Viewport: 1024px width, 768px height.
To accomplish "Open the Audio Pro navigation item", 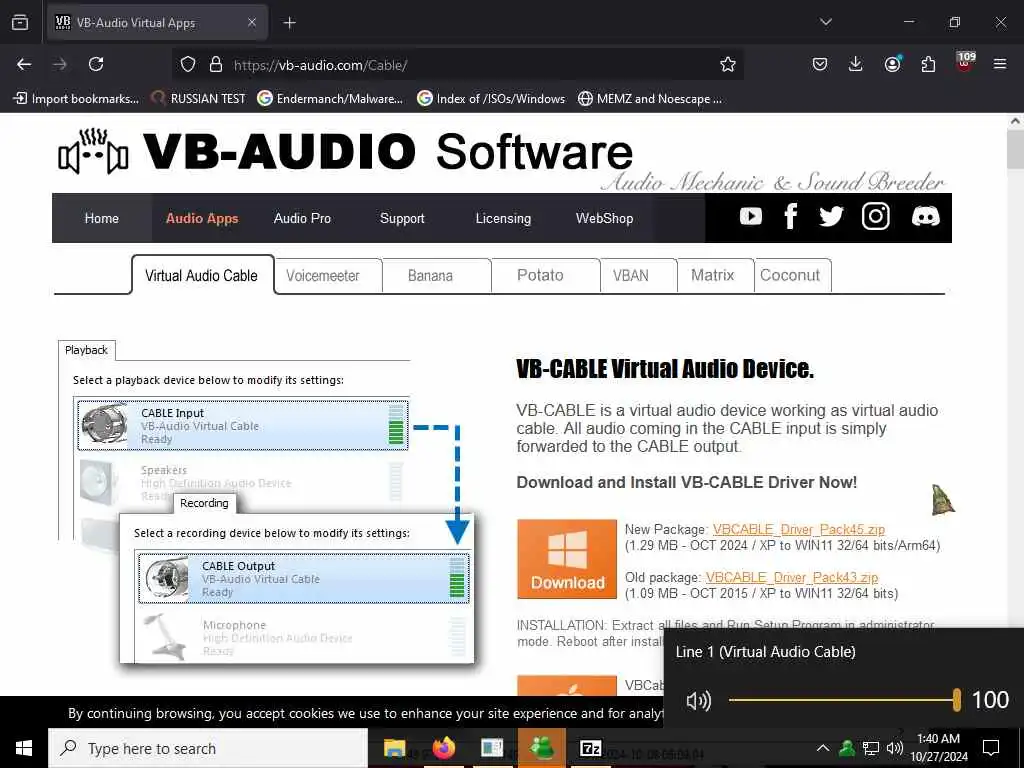I will pyautogui.click(x=302, y=218).
